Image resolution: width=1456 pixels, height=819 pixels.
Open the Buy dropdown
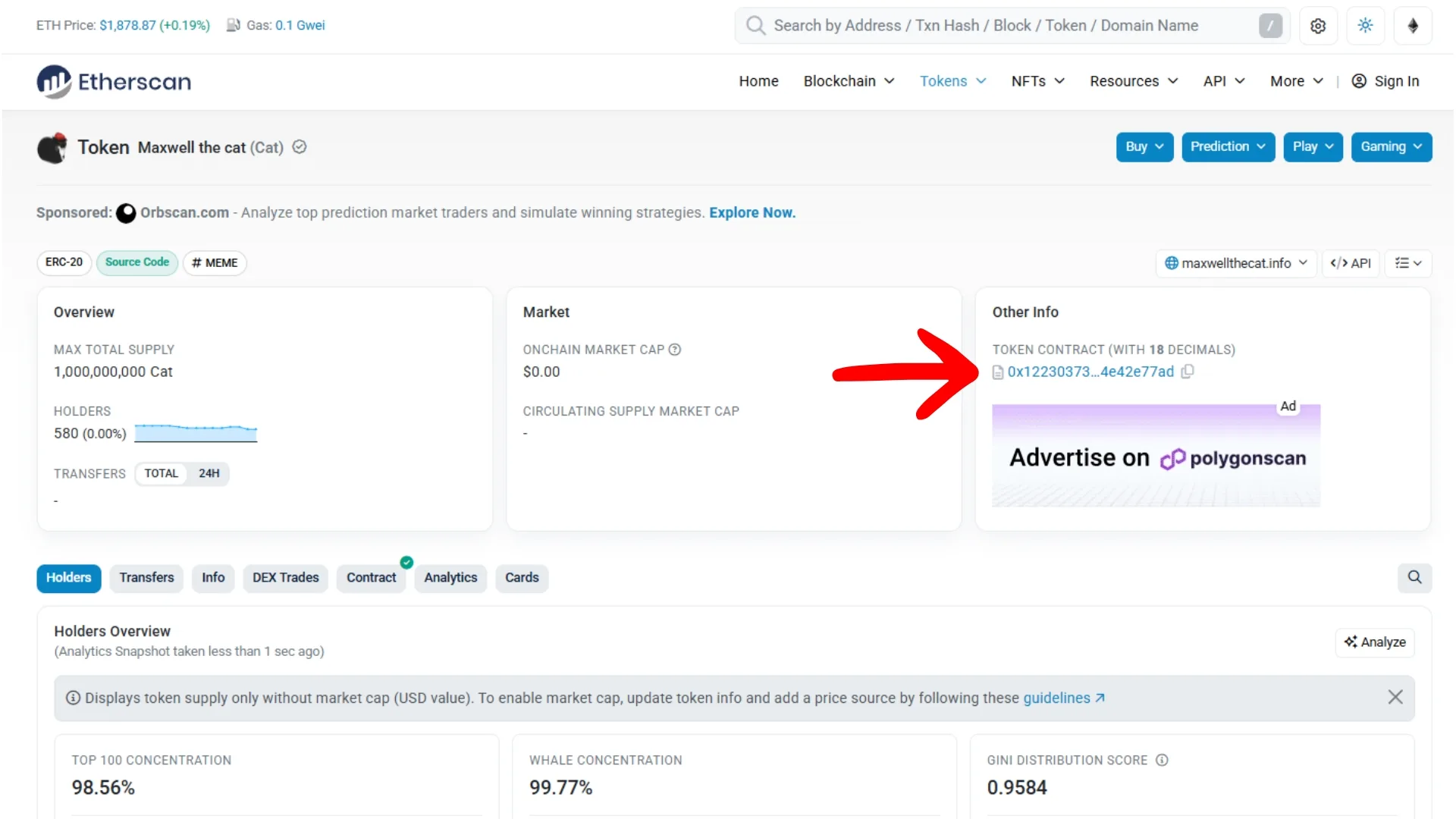[x=1144, y=147]
